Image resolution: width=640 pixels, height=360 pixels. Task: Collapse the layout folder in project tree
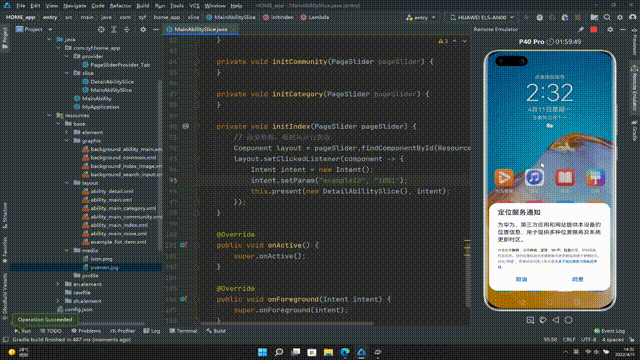coord(67,183)
